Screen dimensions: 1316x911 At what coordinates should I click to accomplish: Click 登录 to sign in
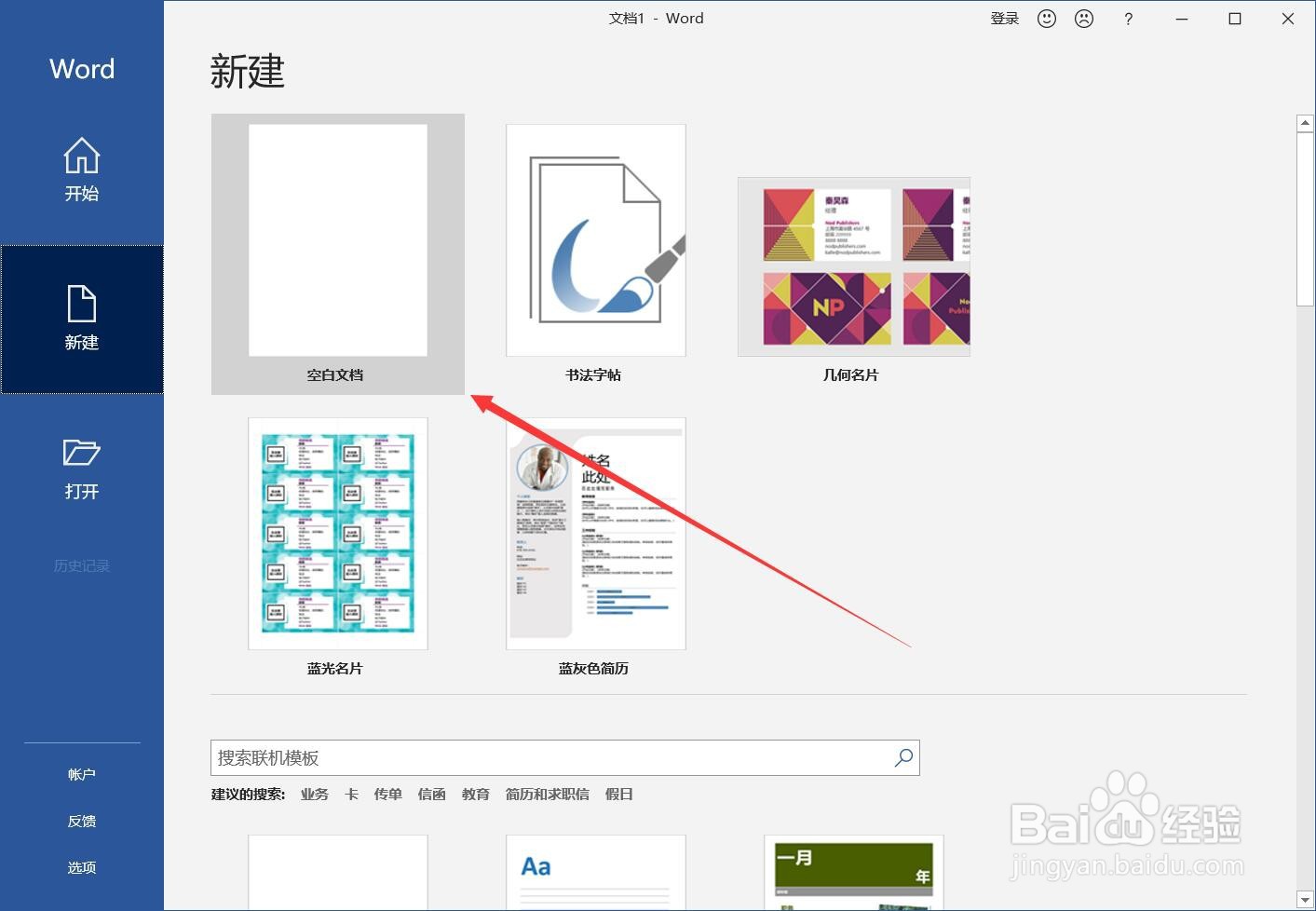pyautogui.click(x=1005, y=19)
